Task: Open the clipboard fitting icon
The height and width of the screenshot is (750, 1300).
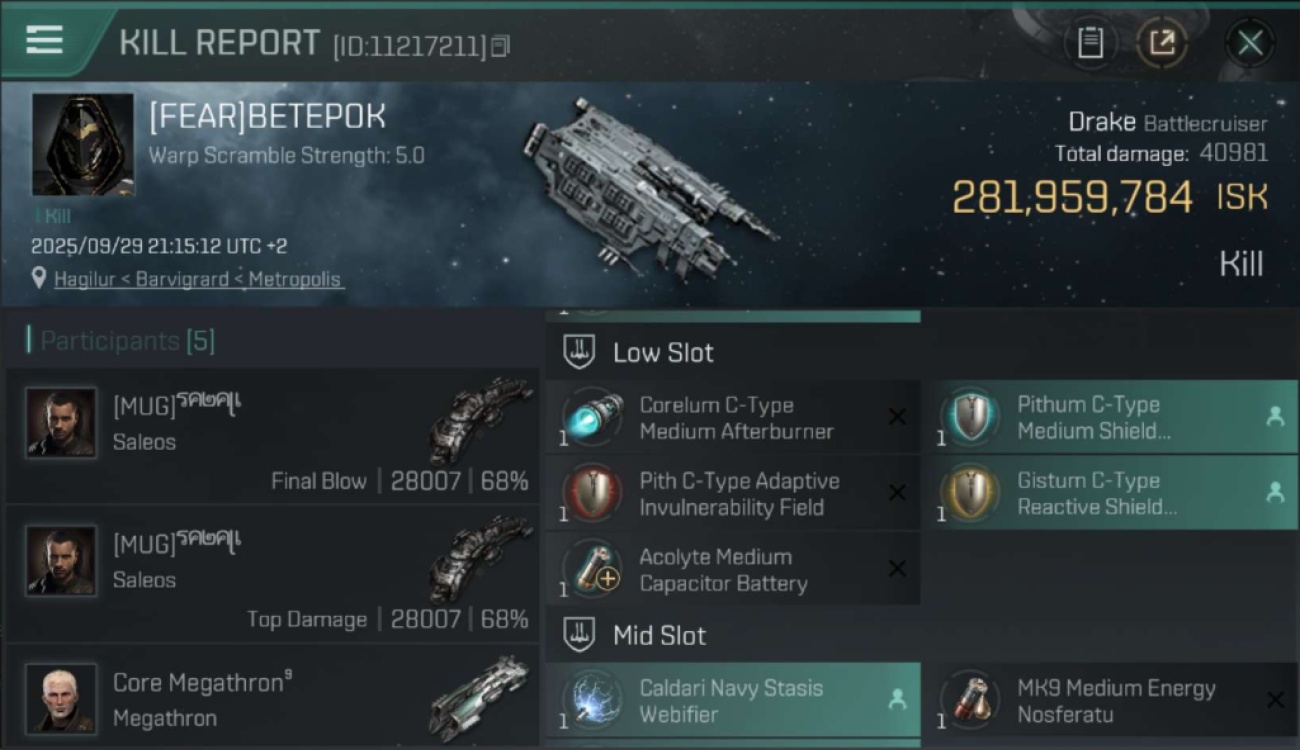Action: click(x=1090, y=42)
